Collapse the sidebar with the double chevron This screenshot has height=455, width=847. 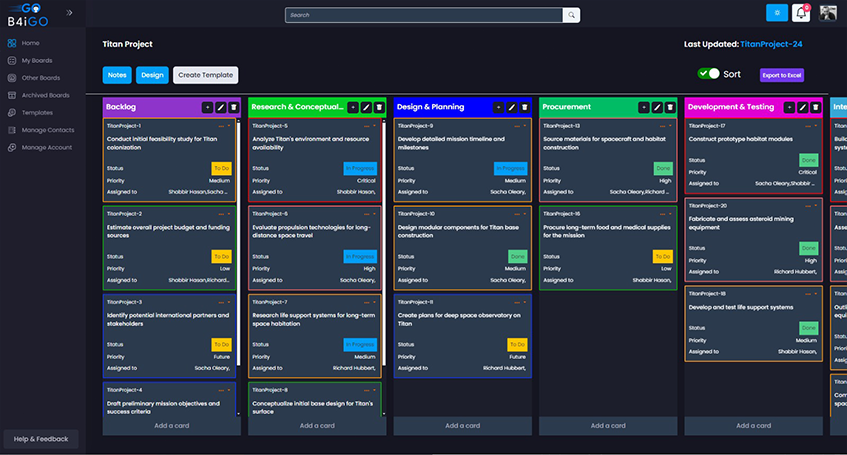[x=69, y=13]
